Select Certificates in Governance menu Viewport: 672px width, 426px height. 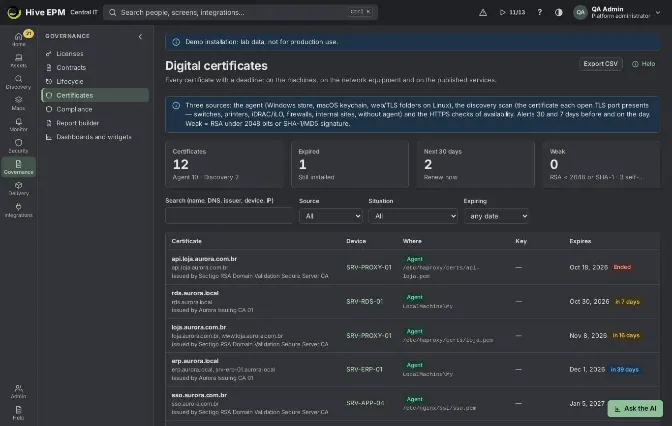coord(95,95)
